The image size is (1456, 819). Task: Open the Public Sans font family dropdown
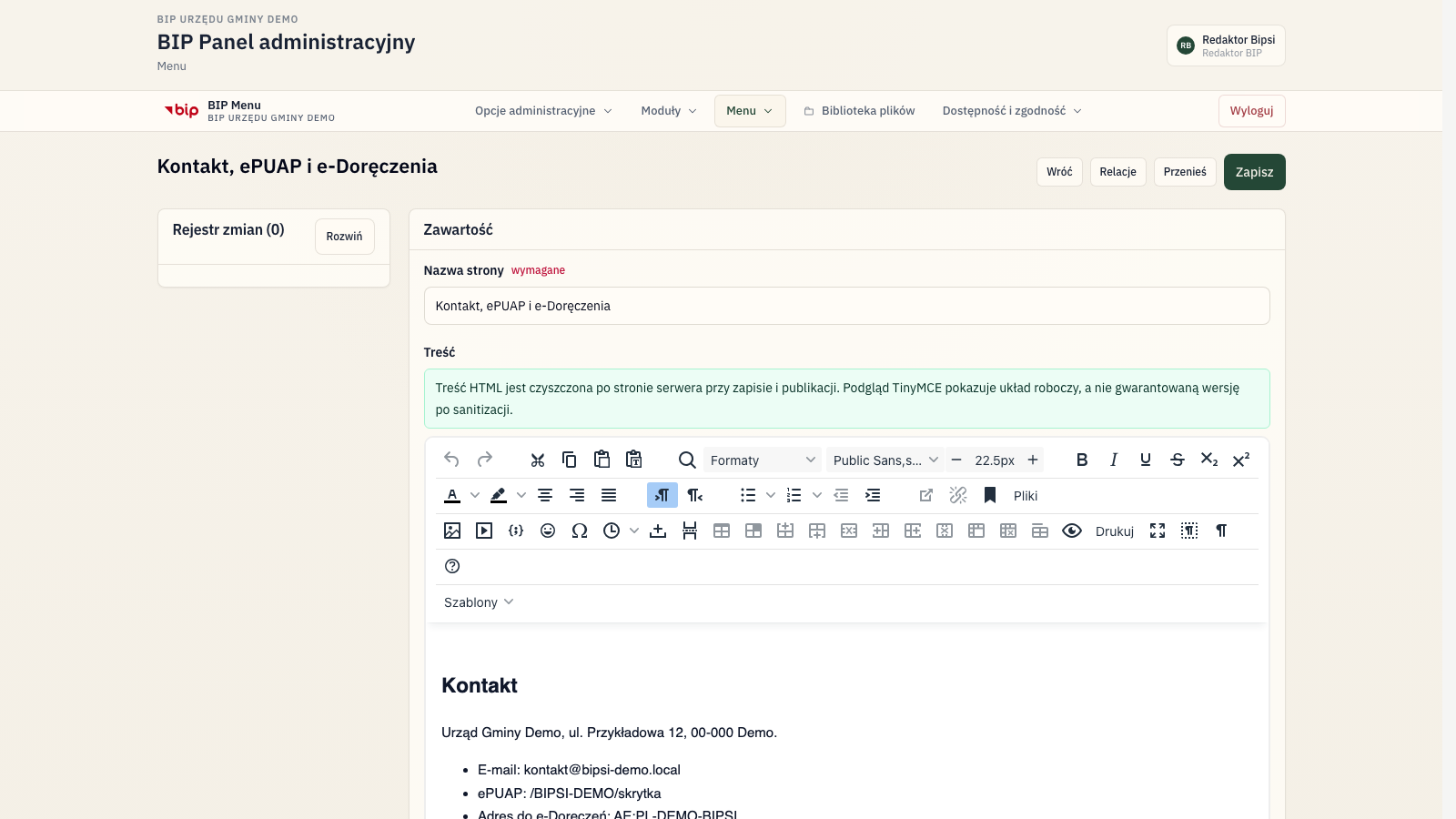(x=885, y=460)
